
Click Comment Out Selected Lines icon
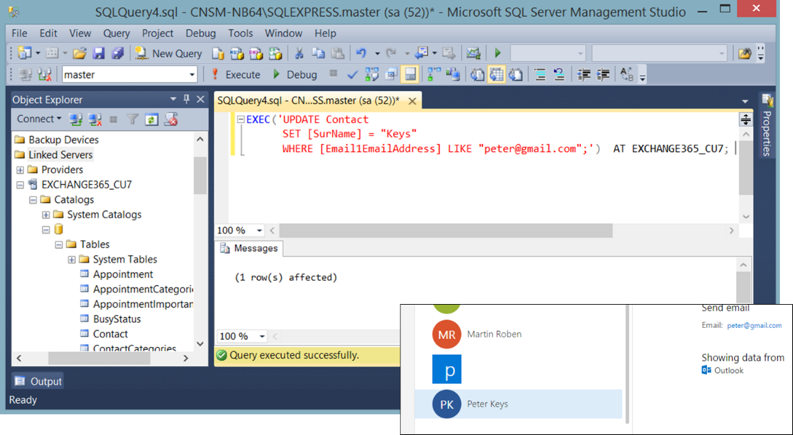(x=541, y=75)
